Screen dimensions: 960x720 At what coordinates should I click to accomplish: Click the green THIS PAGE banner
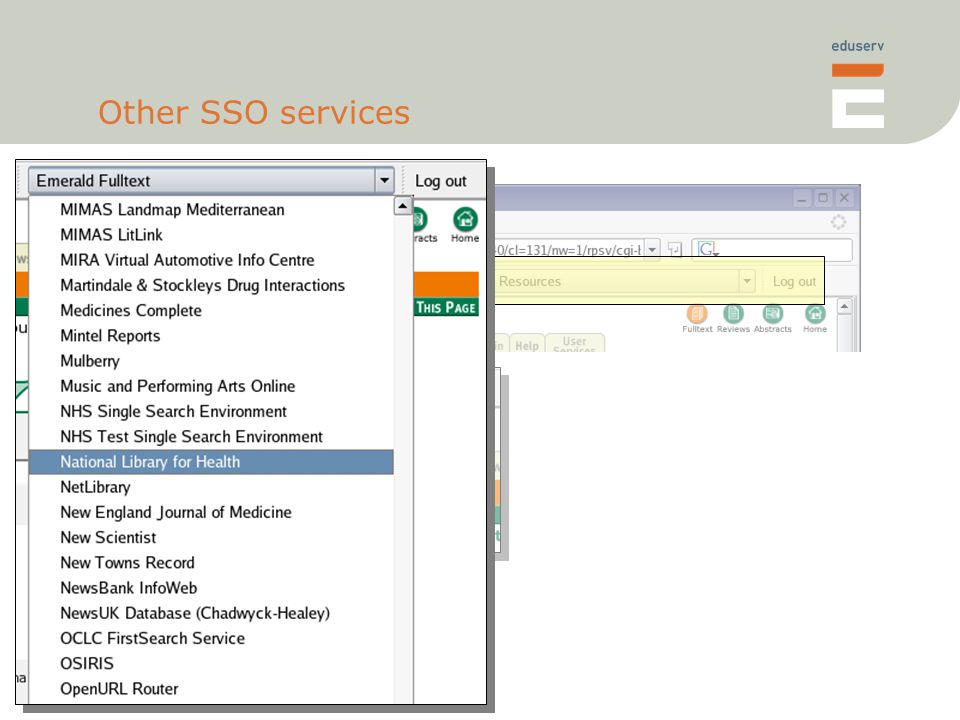point(446,307)
